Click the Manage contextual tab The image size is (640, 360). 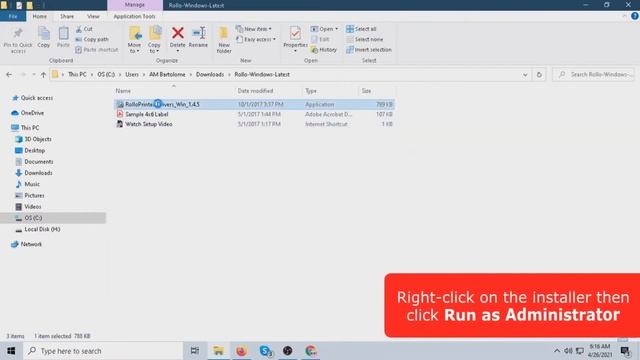[x=135, y=5]
